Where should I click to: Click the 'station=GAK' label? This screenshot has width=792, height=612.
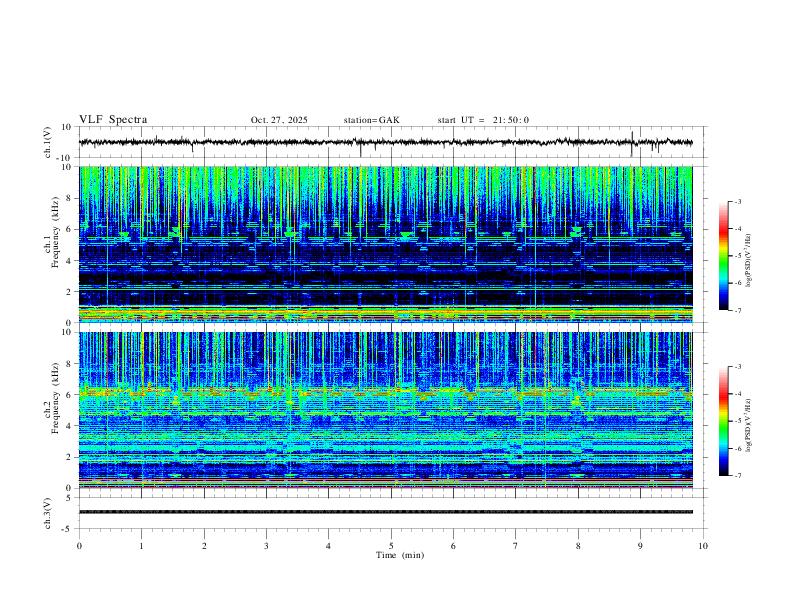(x=371, y=120)
